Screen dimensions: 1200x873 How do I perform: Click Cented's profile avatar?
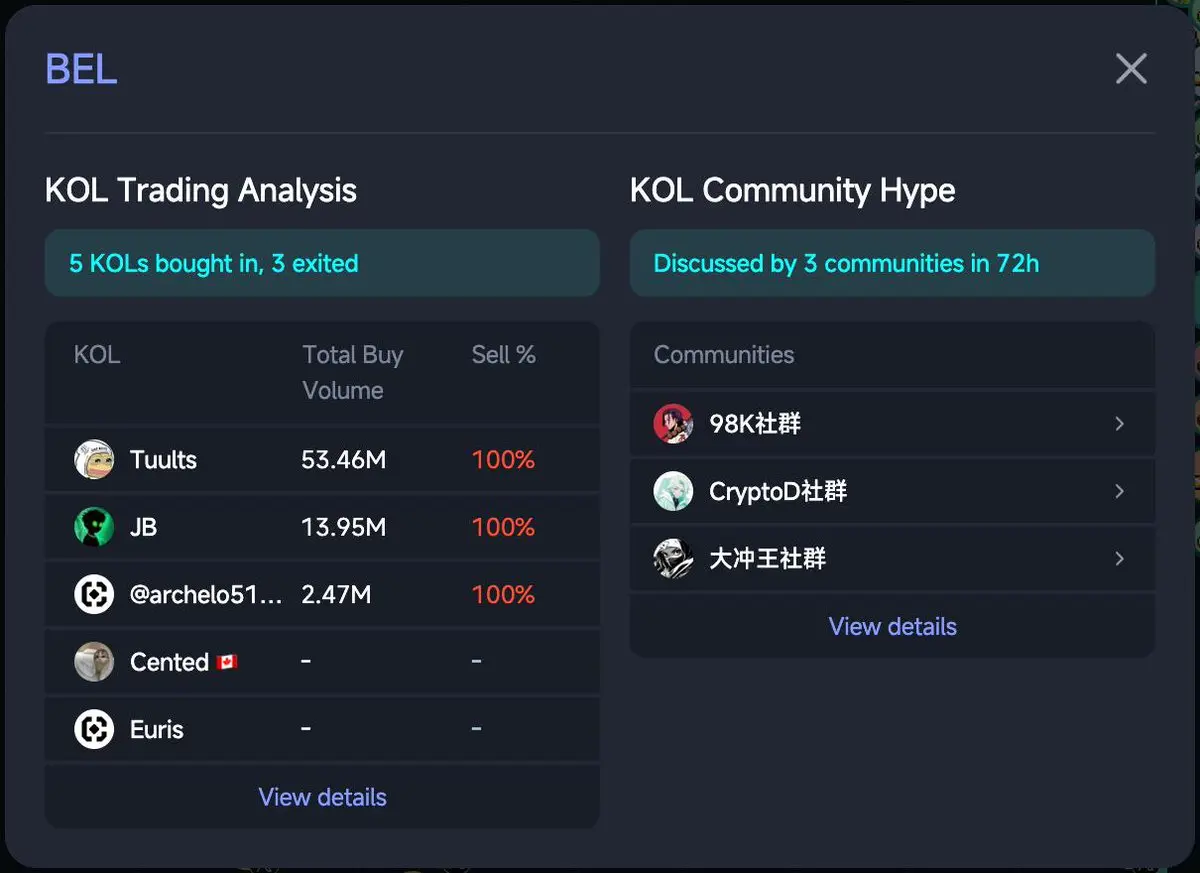(x=94, y=662)
